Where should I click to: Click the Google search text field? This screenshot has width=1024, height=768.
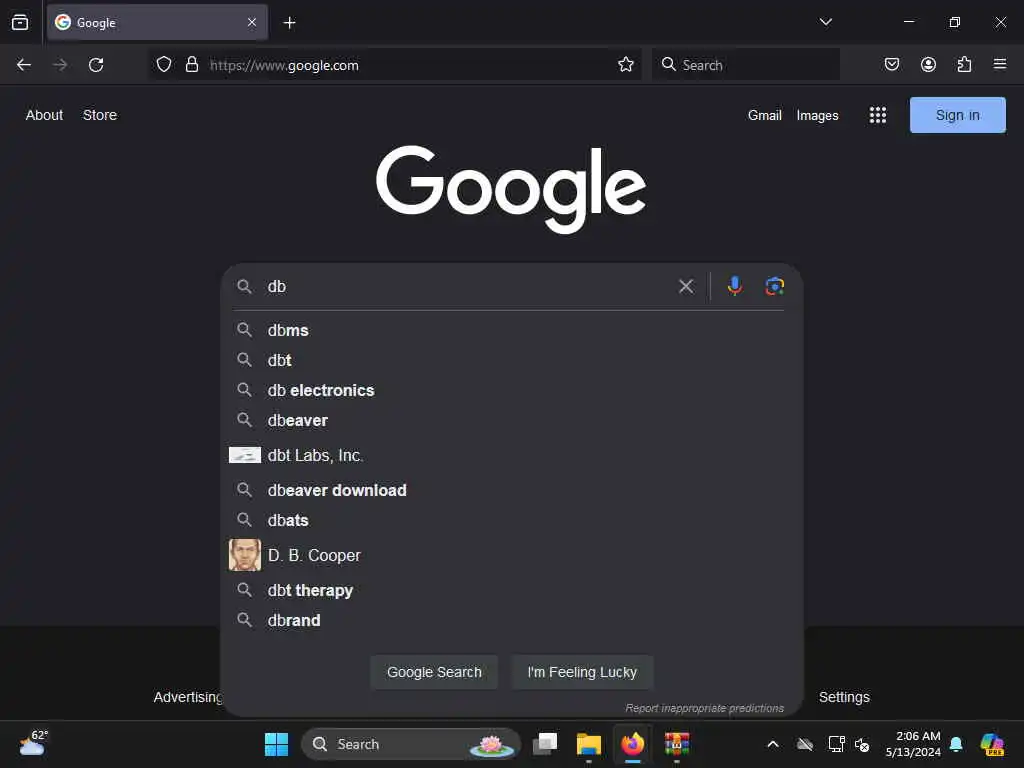point(467,286)
